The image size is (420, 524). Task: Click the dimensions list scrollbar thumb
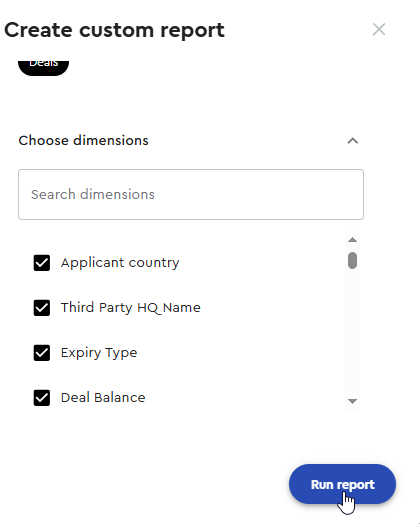pos(353,260)
